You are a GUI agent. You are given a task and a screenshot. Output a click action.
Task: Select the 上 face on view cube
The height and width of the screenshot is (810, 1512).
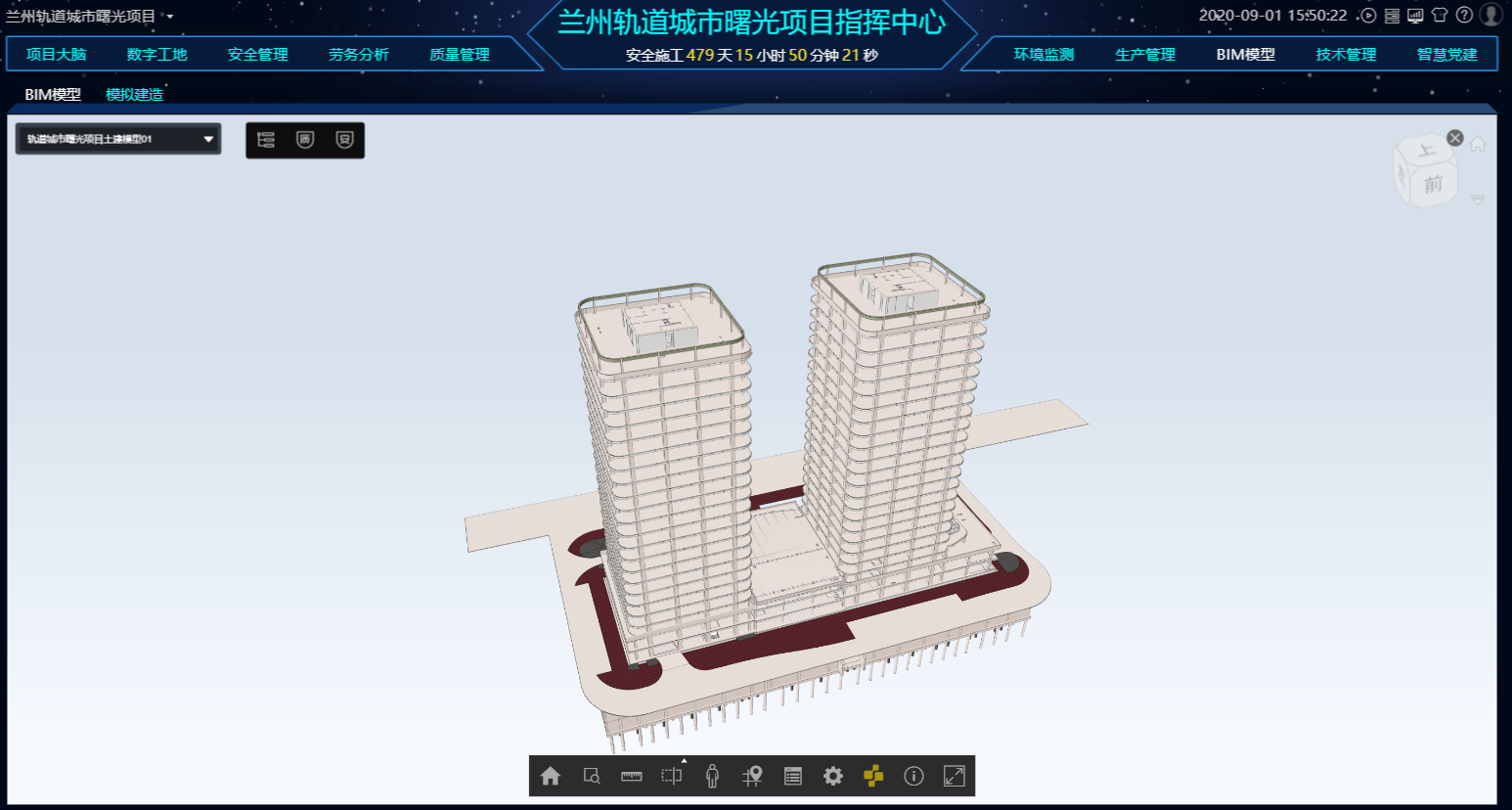tap(1427, 151)
